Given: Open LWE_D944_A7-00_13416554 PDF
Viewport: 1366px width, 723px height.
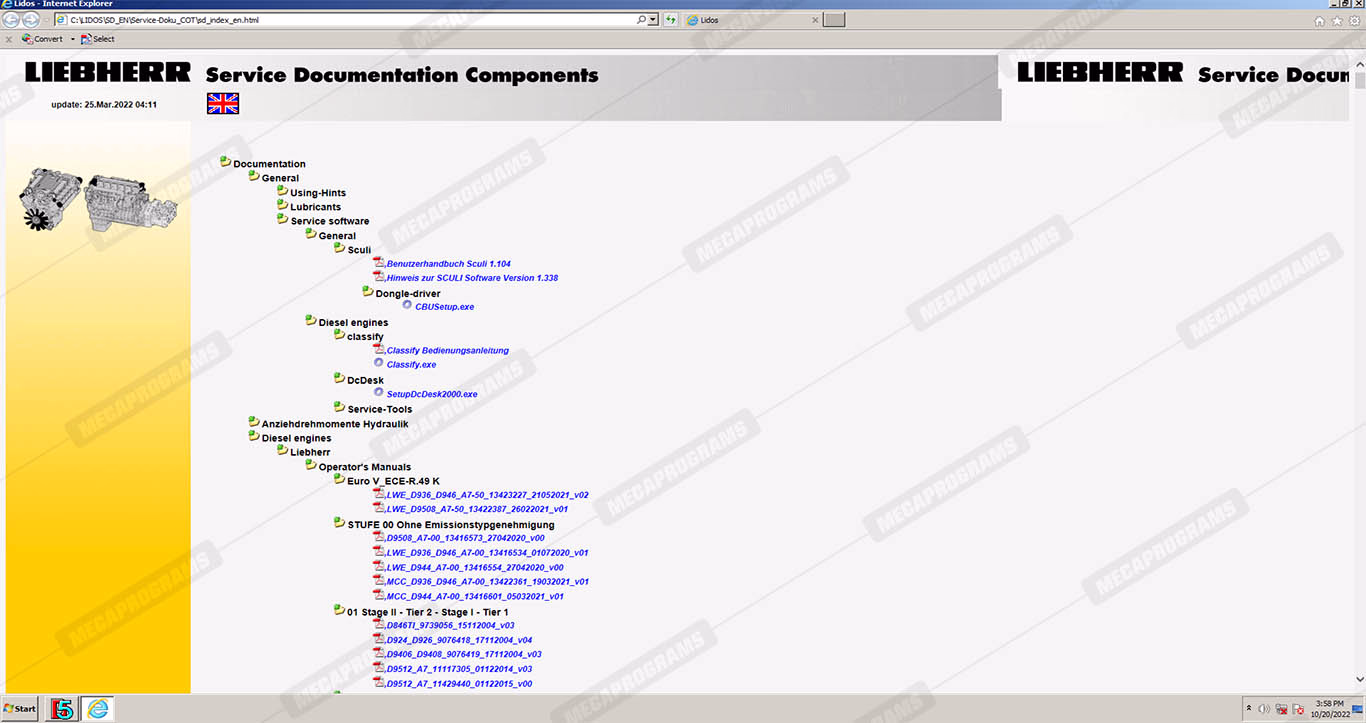Looking at the screenshot, I should click(475, 567).
